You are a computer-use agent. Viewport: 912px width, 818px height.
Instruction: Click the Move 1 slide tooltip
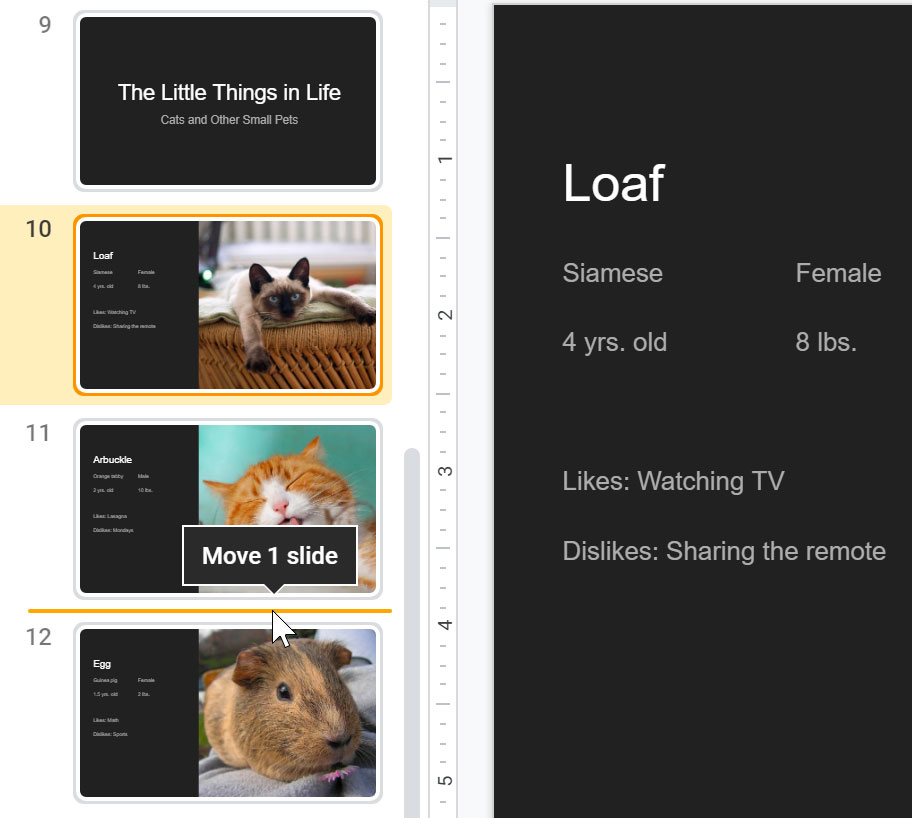[269, 556]
